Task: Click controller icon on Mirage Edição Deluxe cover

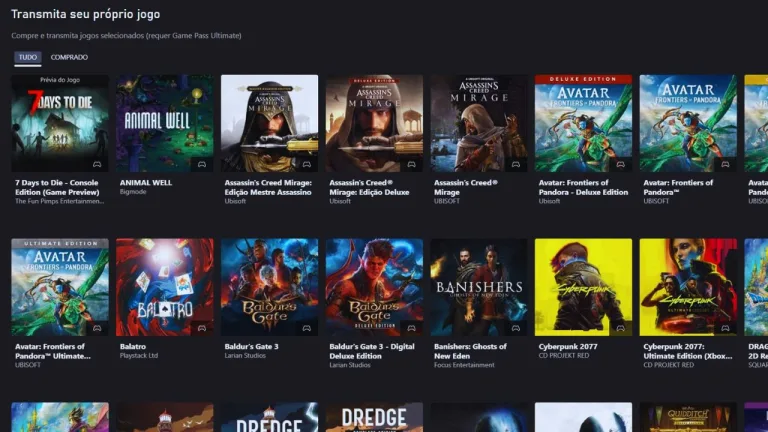Action: (x=411, y=165)
